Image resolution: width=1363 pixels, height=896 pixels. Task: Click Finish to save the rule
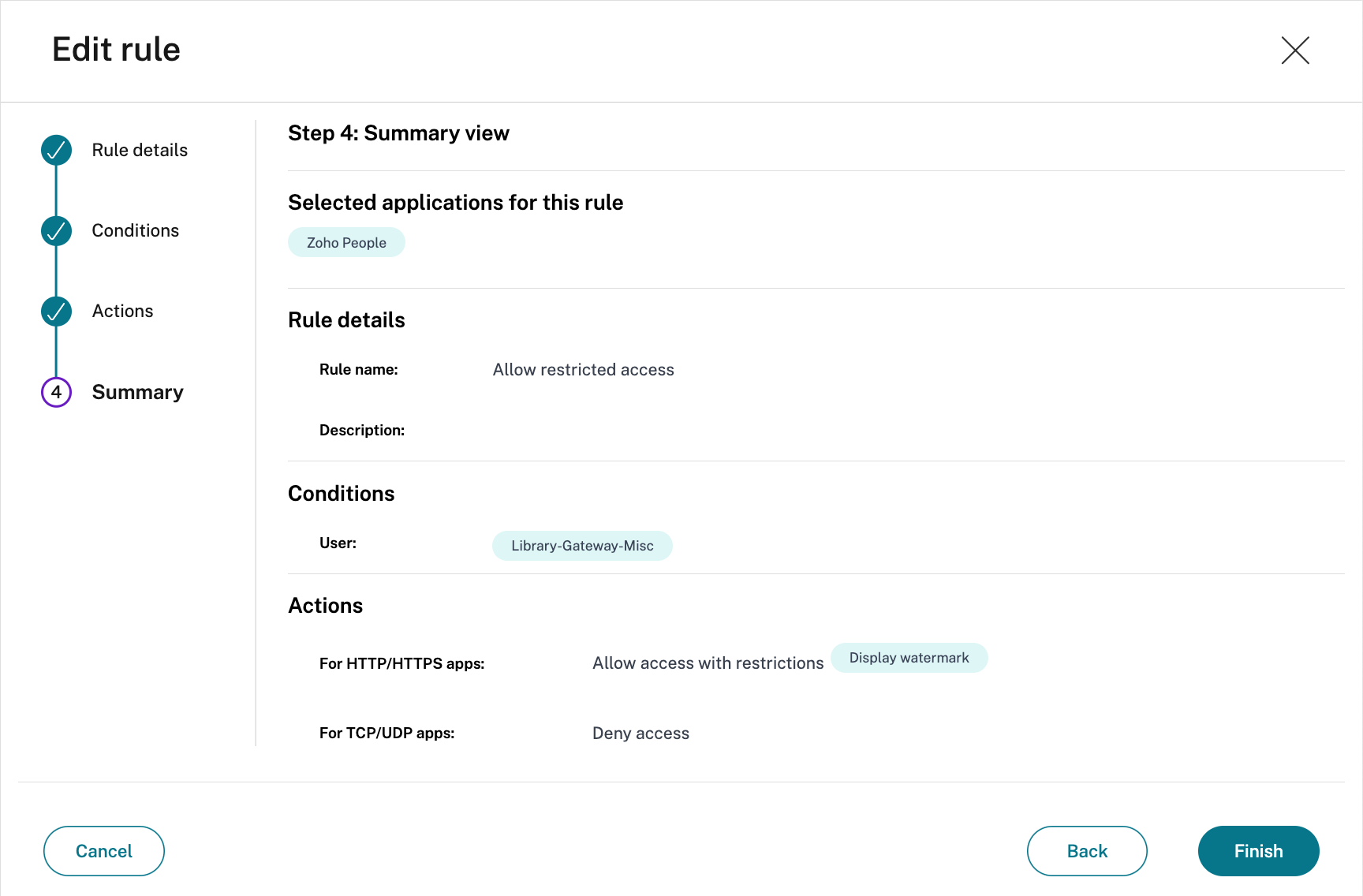(x=1258, y=851)
